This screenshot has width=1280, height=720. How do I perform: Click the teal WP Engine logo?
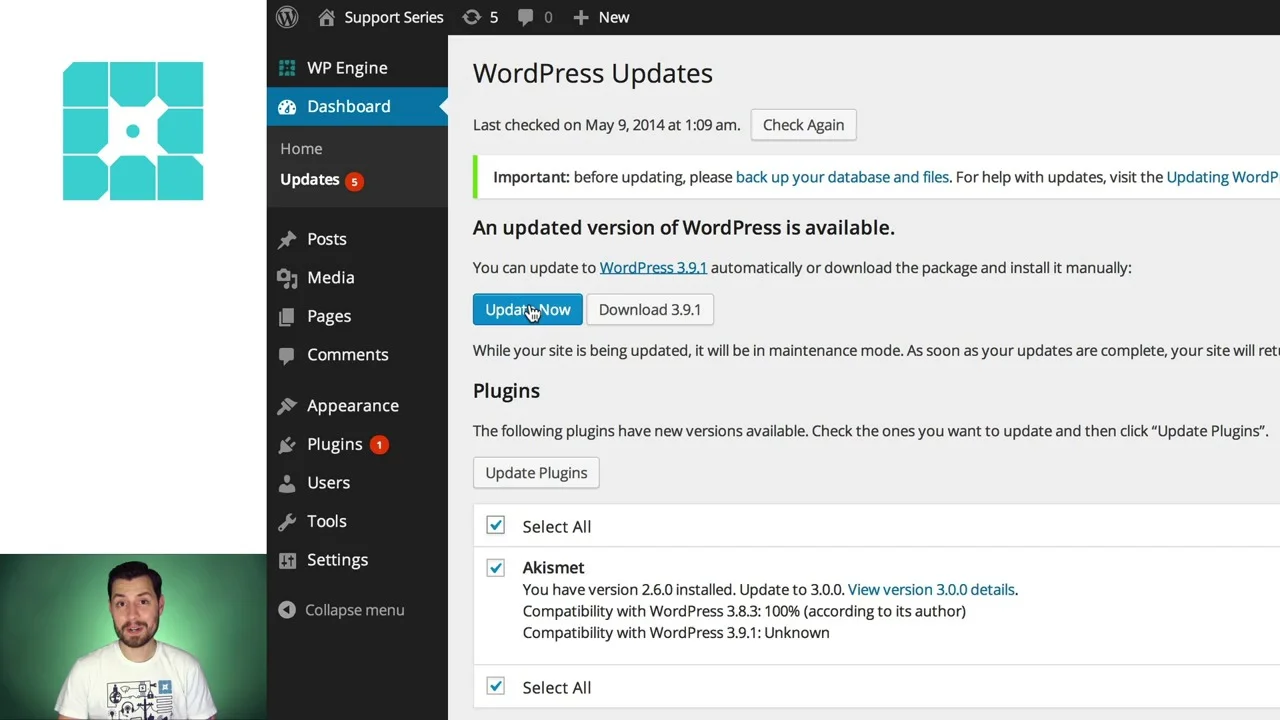click(x=133, y=131)
